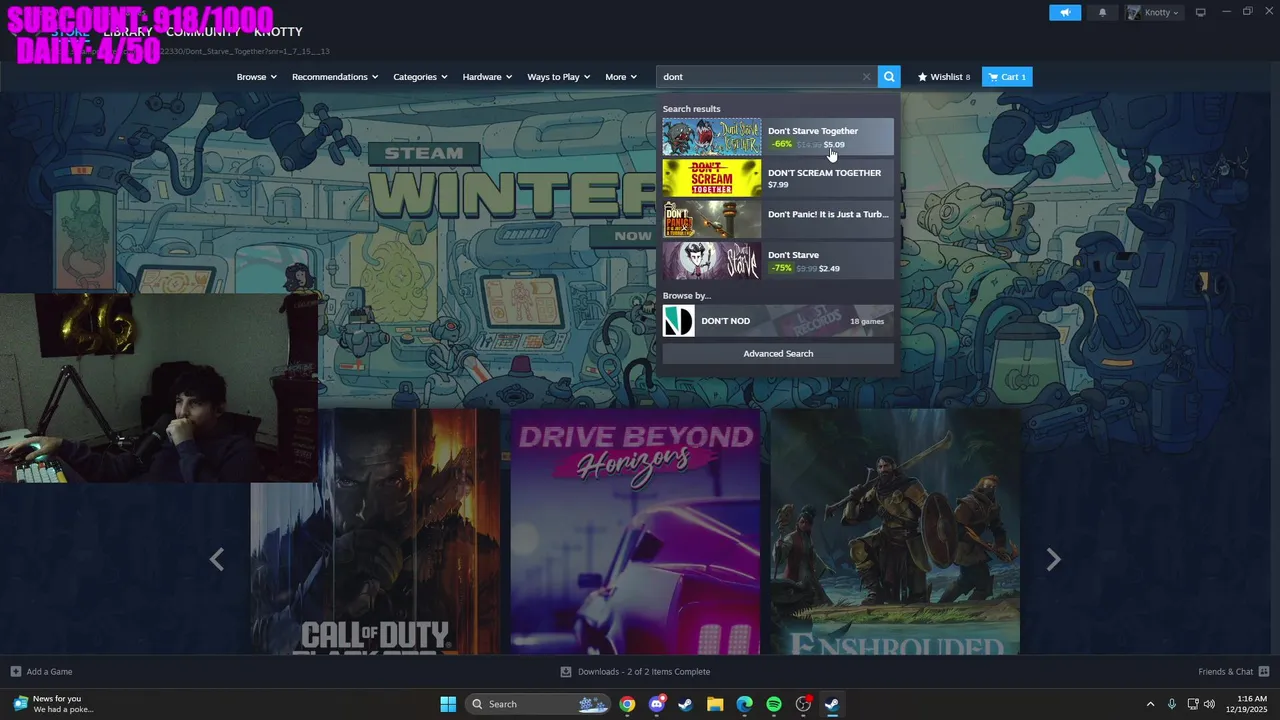Select Don't Starve Together search result
1280x720 pixels.
pyautogui.click(x=778, y=137)
